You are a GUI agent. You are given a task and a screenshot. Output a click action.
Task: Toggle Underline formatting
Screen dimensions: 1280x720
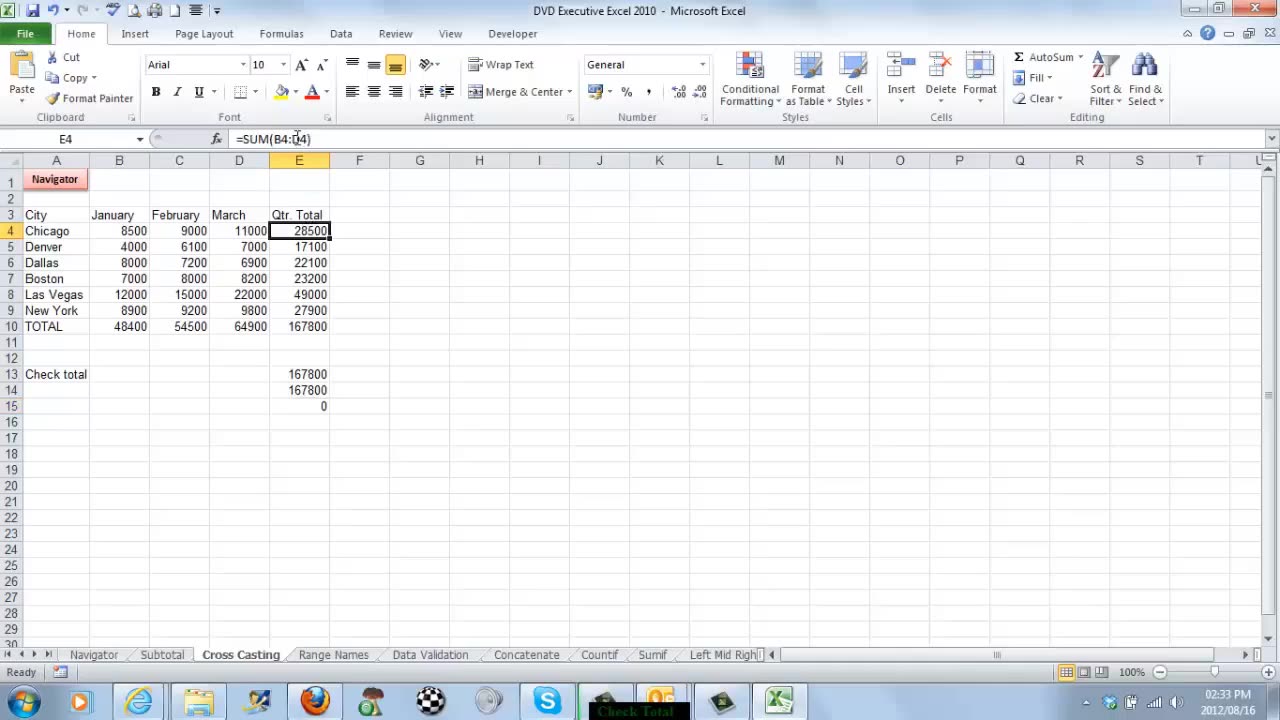click(199, 92)
